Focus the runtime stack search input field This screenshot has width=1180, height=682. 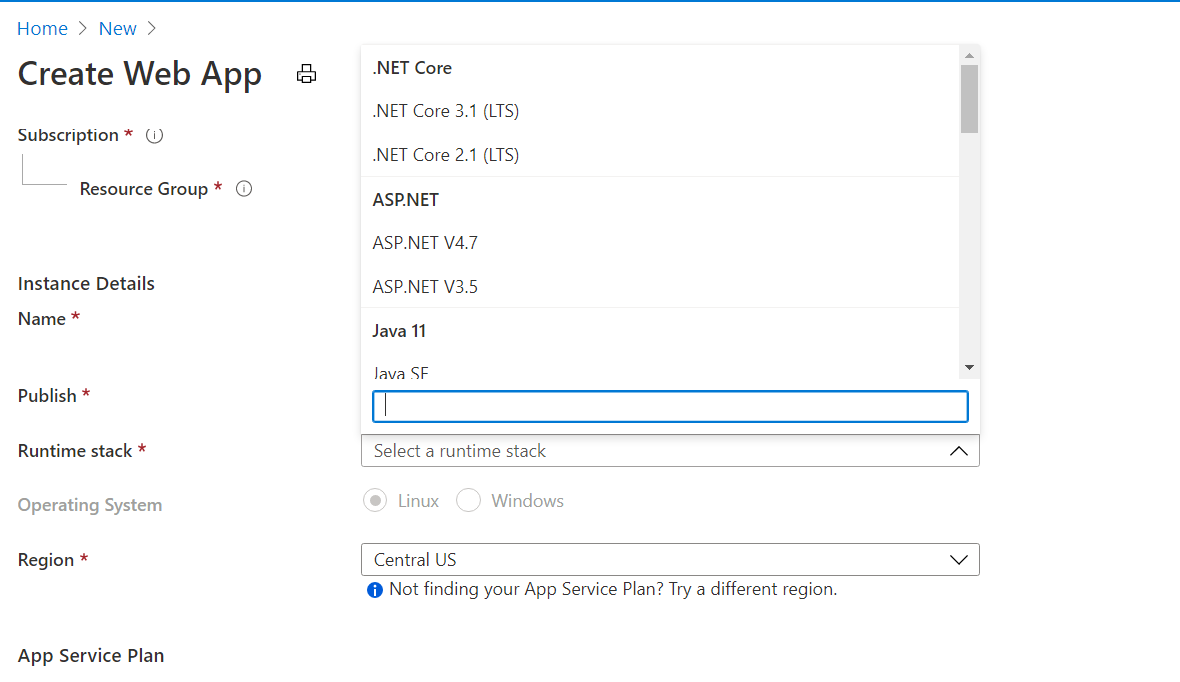click(669, 406)
